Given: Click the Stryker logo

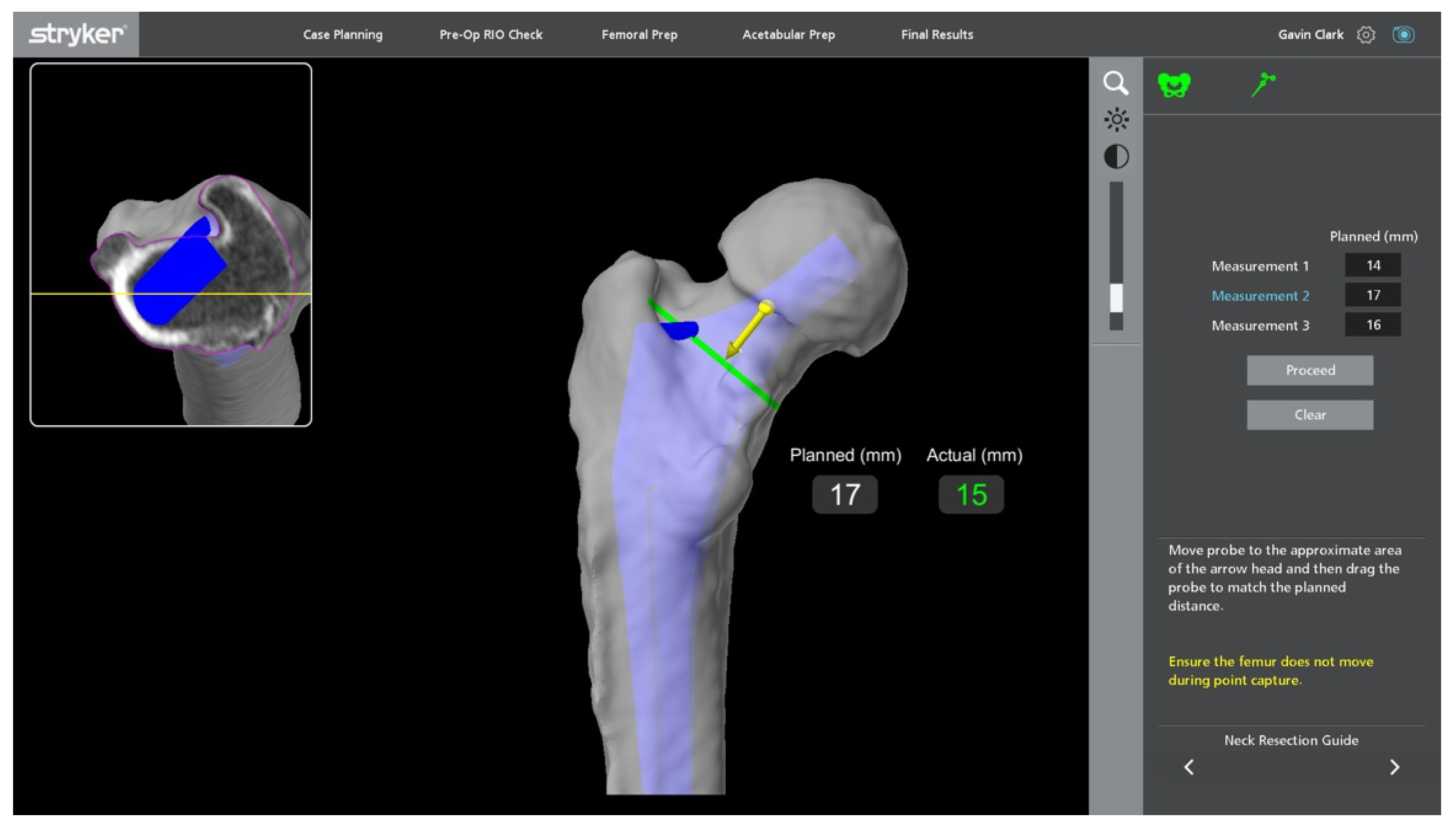Looking at the screenshot, I should [x=76, y=35].
